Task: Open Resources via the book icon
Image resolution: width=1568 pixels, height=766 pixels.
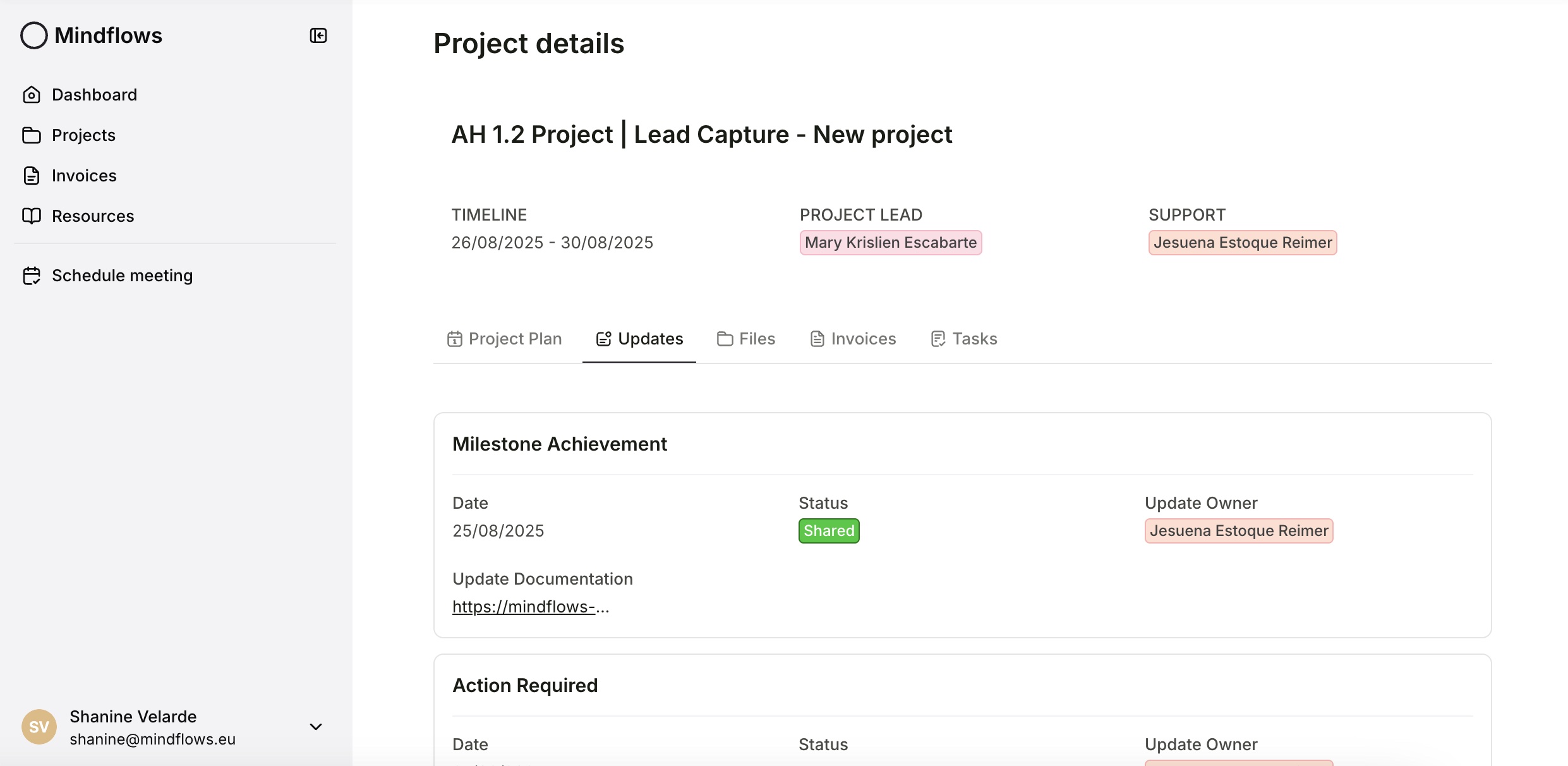Action: click(x=32, y=216)
